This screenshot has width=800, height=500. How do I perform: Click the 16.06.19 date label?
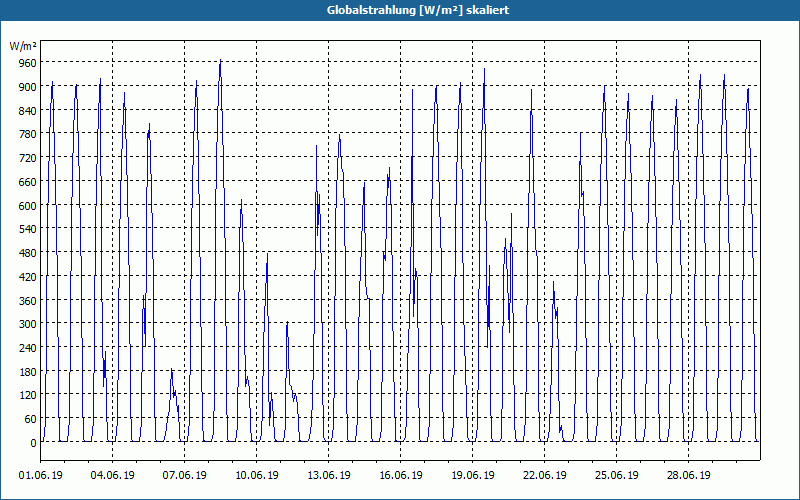click(401, 476)
